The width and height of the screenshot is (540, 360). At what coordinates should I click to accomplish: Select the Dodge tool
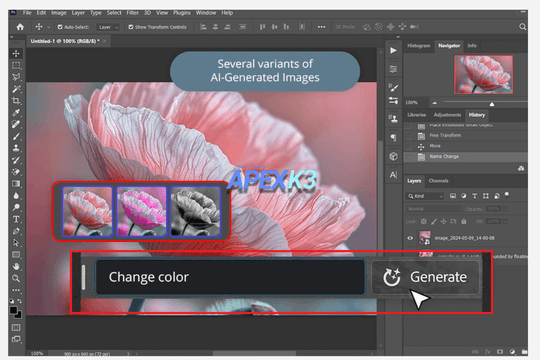pyautogui.click(x=16, y=207)
